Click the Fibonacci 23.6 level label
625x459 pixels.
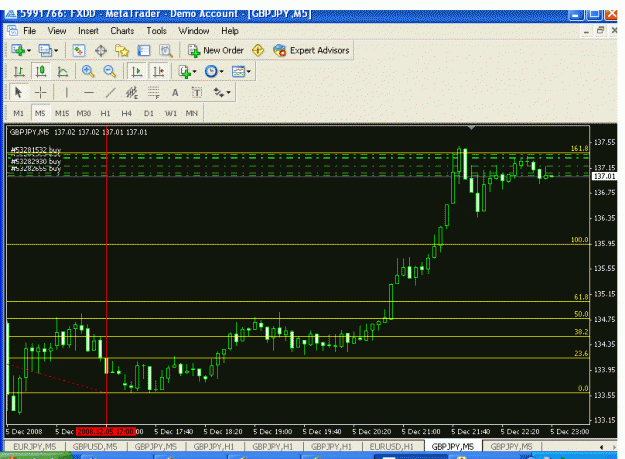point(581,353)
